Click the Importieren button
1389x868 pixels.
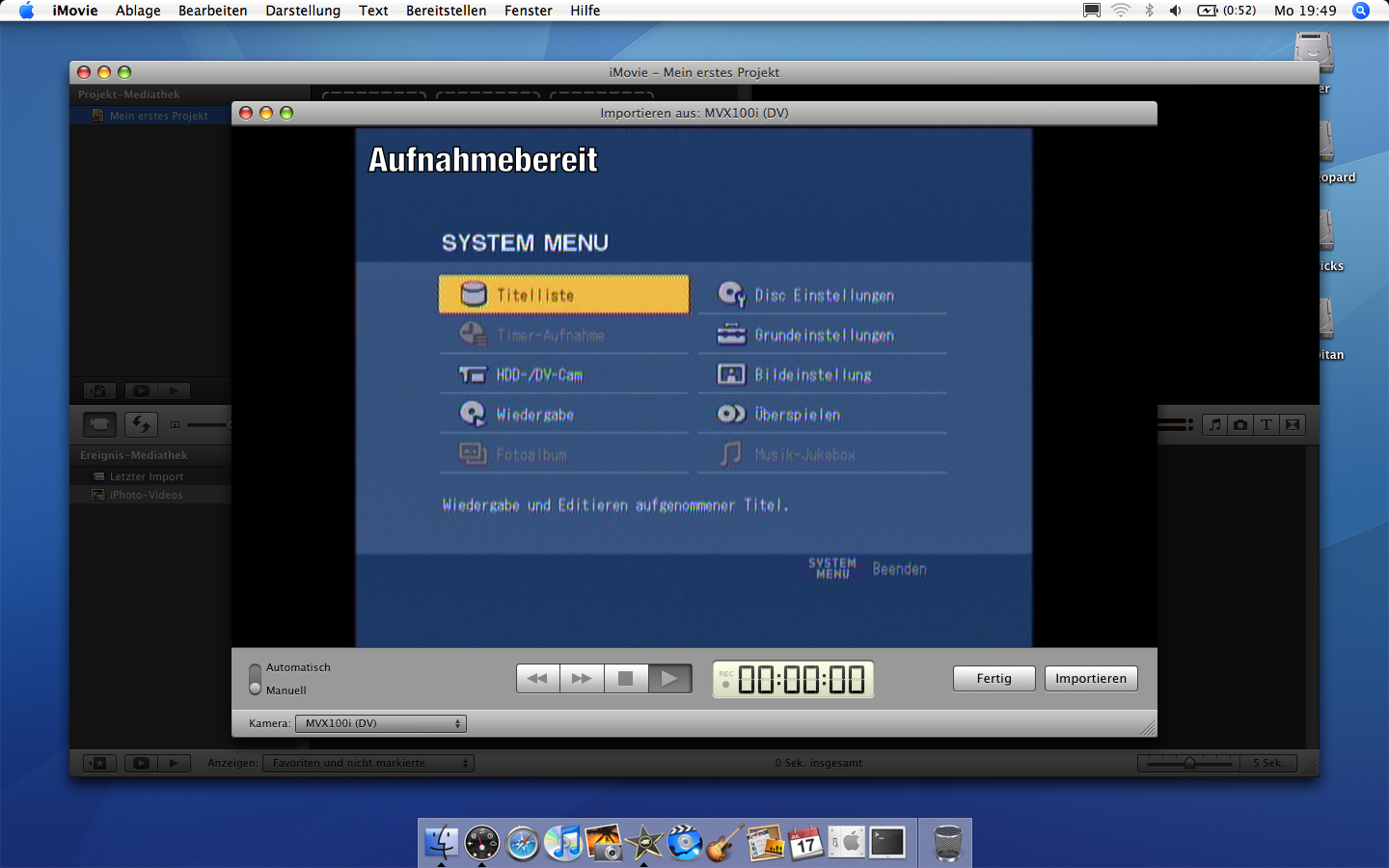[x=1091, y=679]
